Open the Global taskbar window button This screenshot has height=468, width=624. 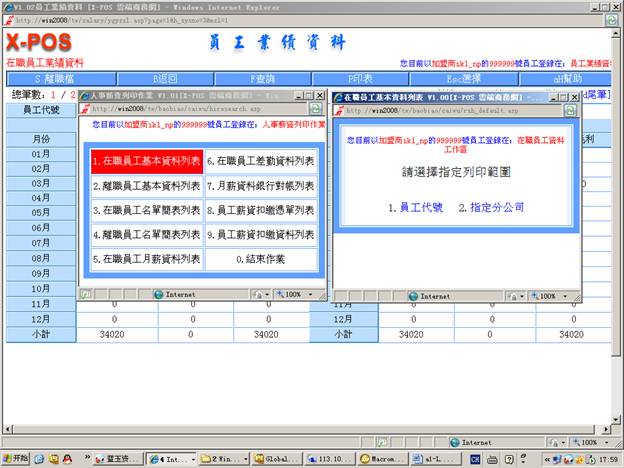coord(275,459)
